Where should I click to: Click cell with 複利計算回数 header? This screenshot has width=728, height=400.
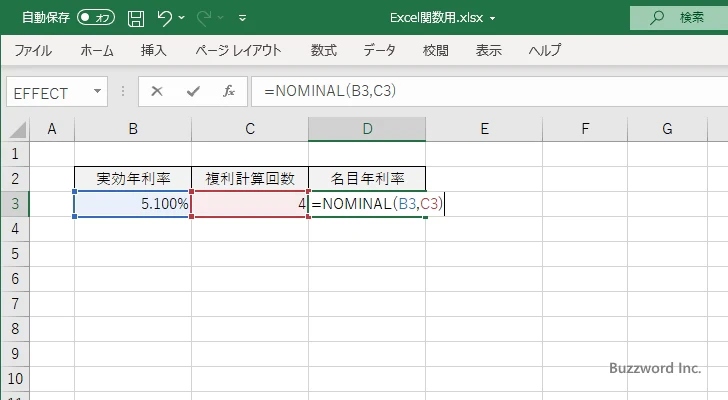(250, 179)
